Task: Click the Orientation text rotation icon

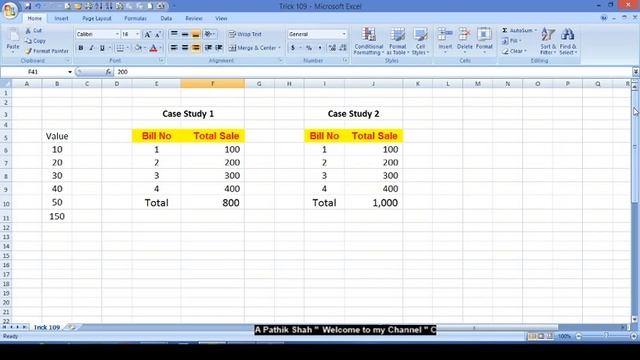Action: click(x=208, y=34)
